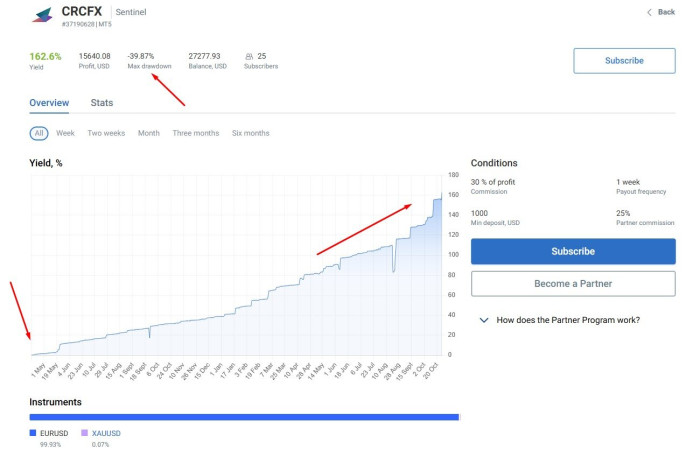The height and width of the screenshot is (450, 700).
Task: Go Back using the Back link
Action: tap(666, 12)
